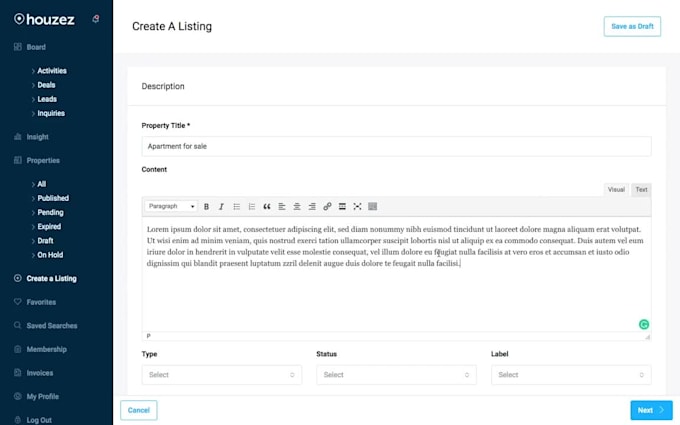Insert a bulleted list
680x425 pixels.
tap(236, 206)
